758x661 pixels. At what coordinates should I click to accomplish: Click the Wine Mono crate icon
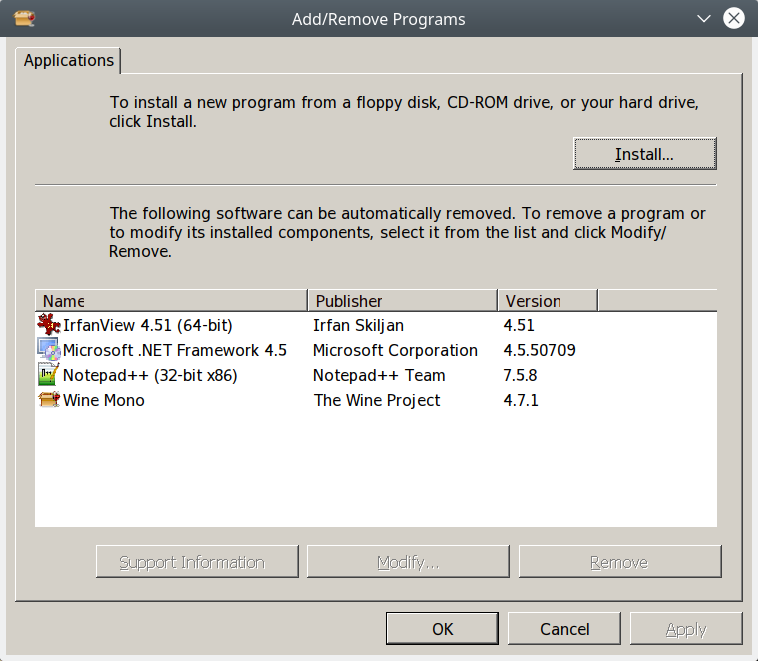(x=49, y=400)
